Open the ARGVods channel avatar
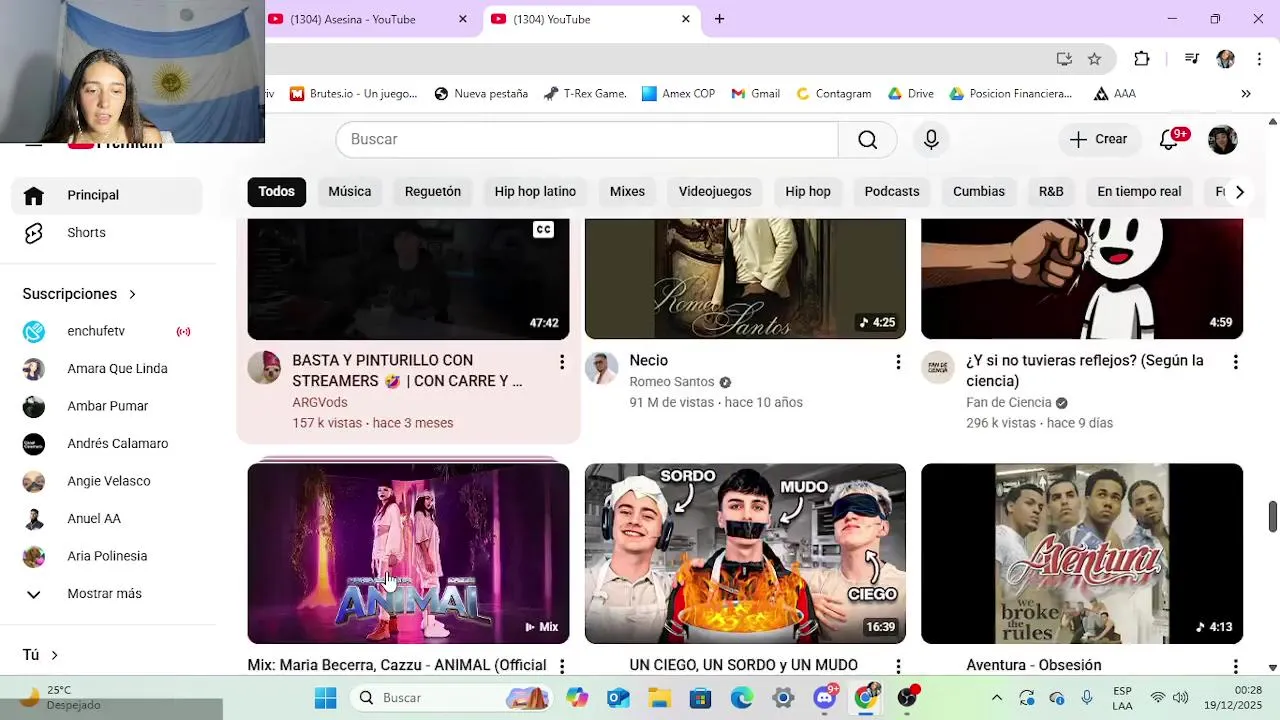The image size is (1280, 720). (x=264, y=368)
